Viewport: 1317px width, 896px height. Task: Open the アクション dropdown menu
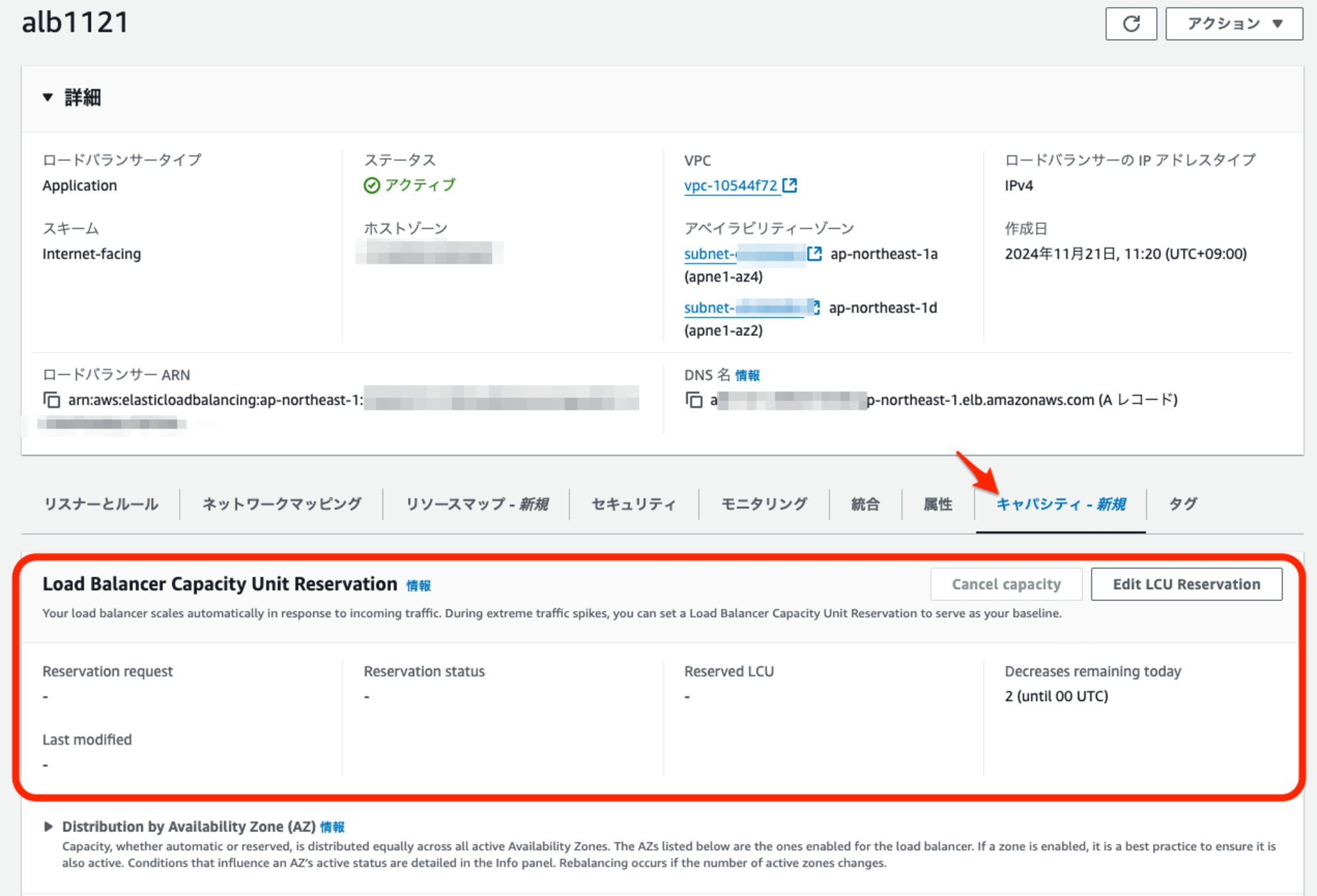(1234, 24)
